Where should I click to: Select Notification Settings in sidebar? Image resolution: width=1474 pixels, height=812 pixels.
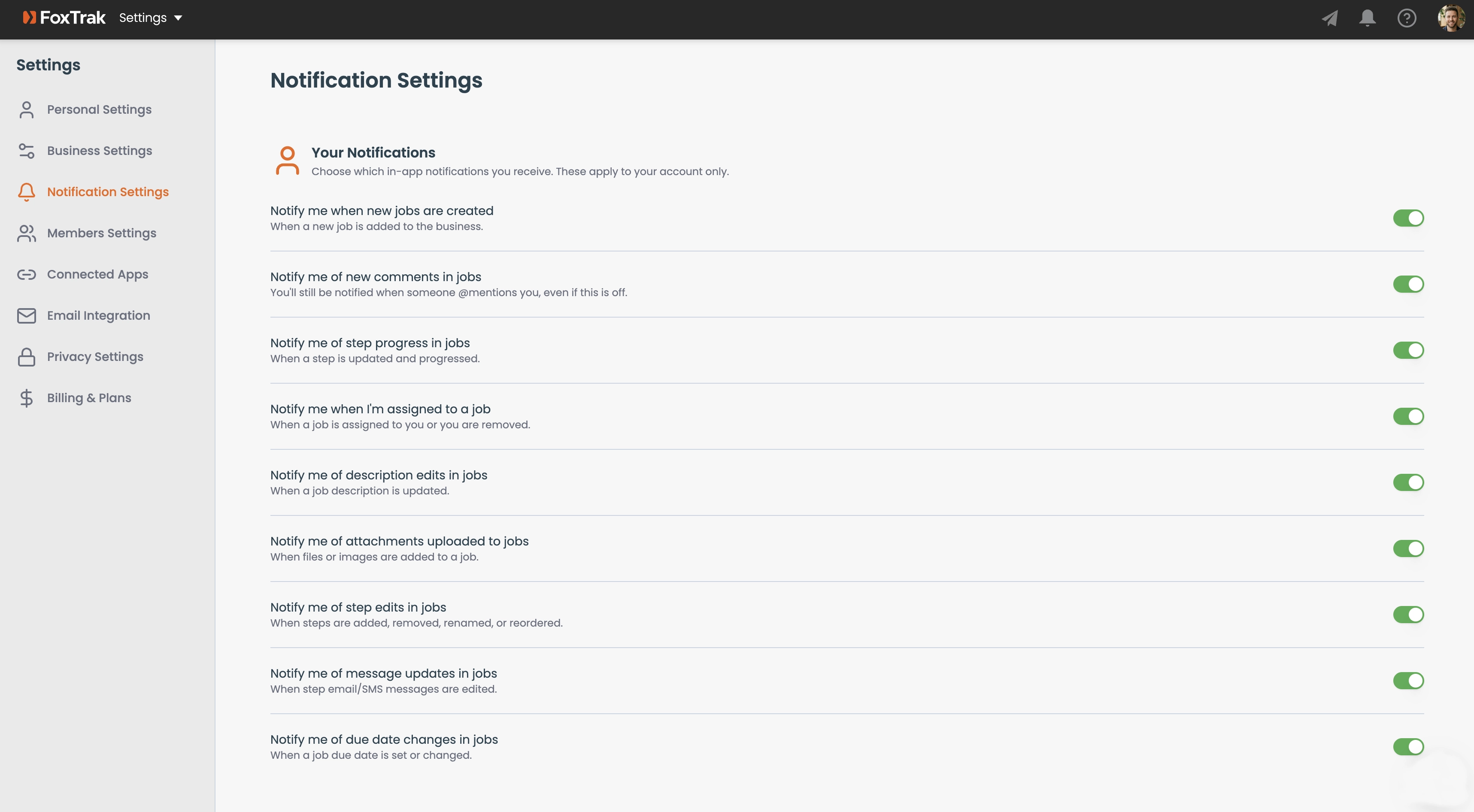tap(108, 192)
